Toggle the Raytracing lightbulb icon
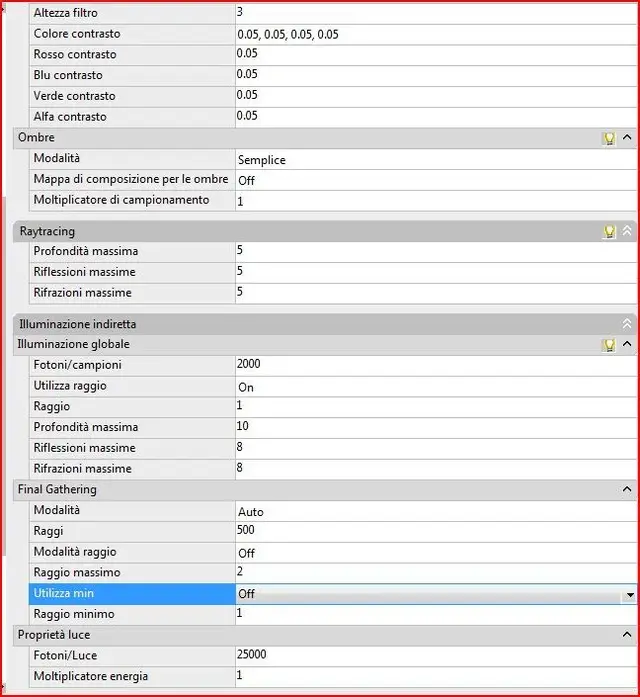Viewport: 640px width, 697px height. tap(609, 231)
